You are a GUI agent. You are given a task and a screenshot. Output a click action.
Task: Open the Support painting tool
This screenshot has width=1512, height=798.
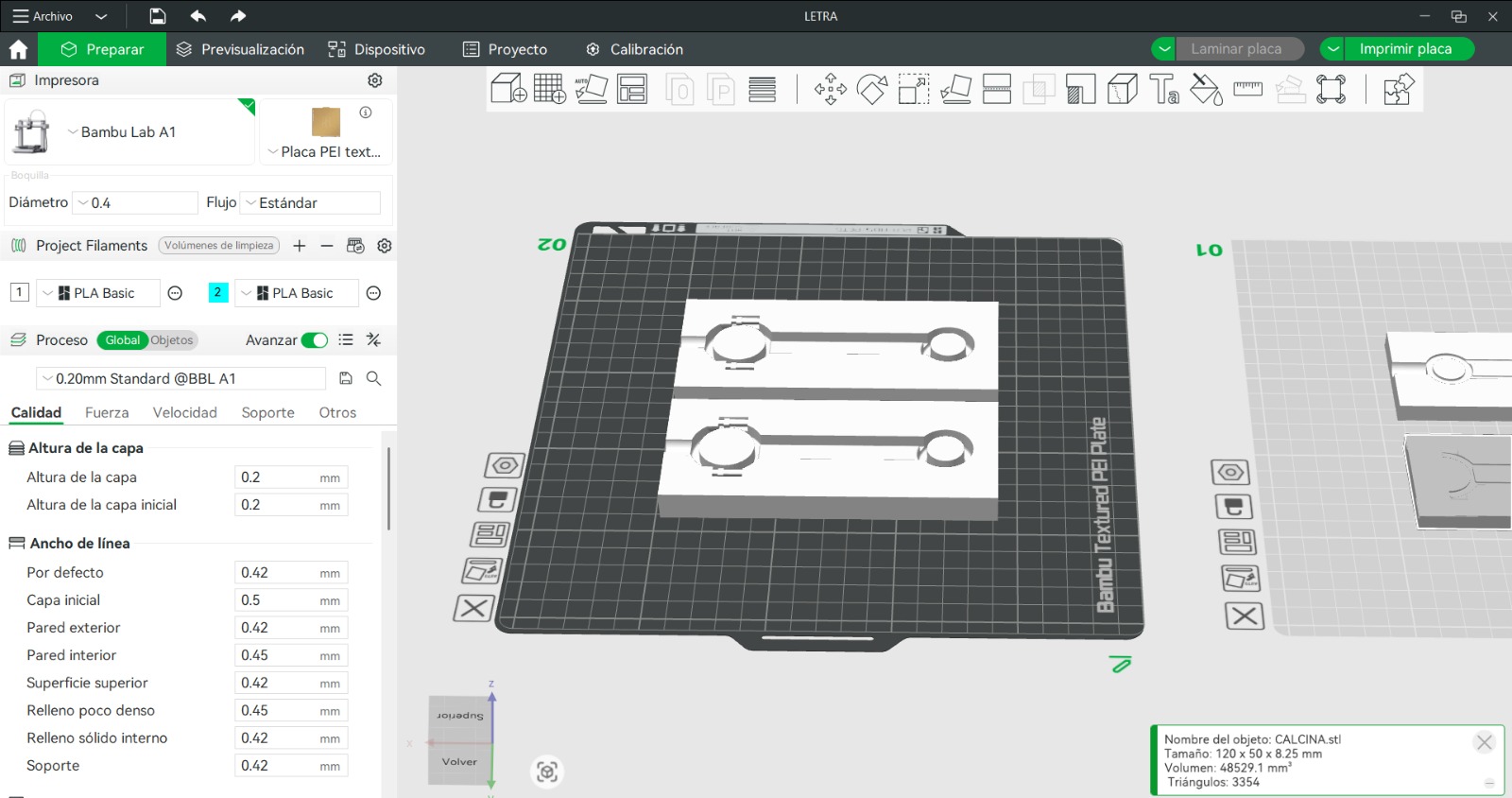point(1080,89)
